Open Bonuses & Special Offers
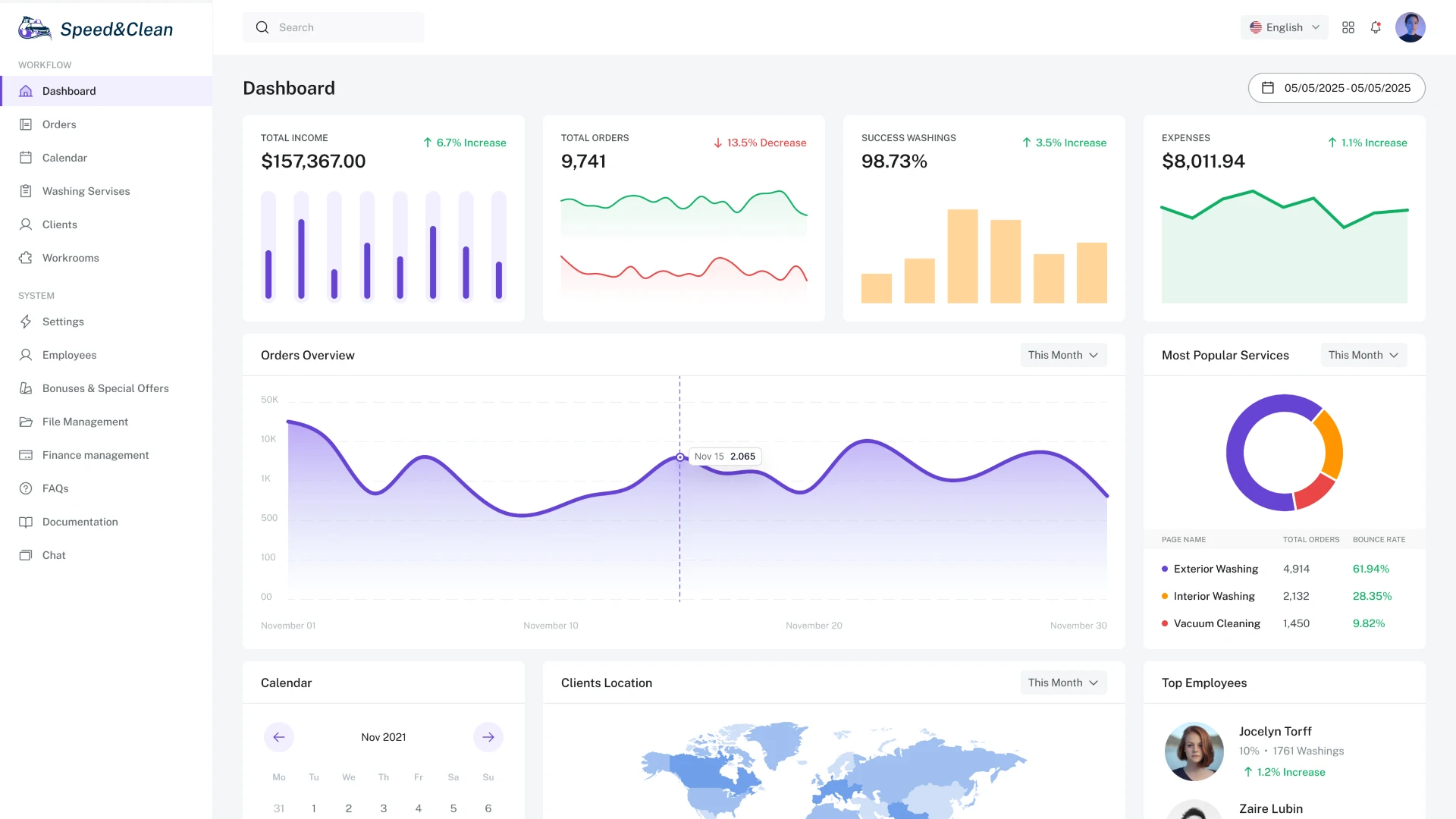This screenshot has width=1456, height=819. tap(105, 388)
